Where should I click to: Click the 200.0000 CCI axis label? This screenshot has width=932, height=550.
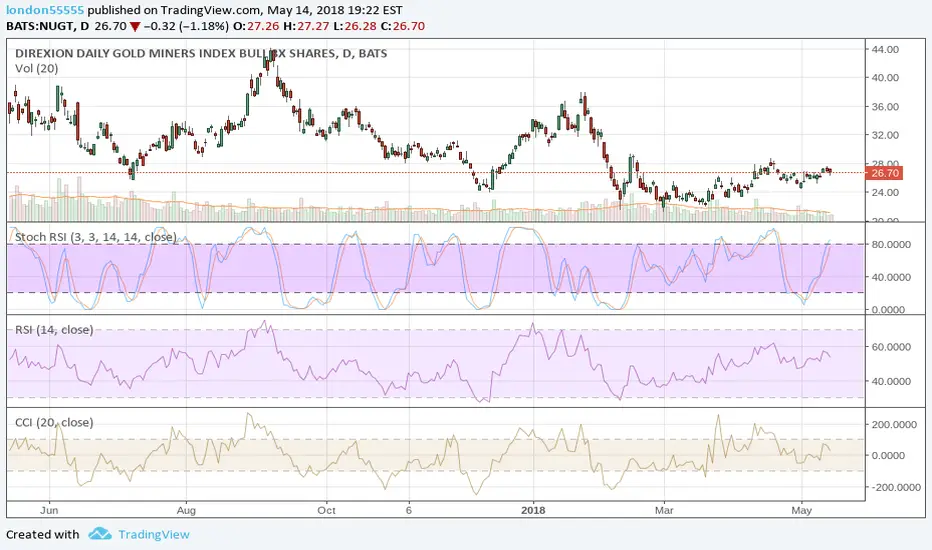(x=896, y=425)
